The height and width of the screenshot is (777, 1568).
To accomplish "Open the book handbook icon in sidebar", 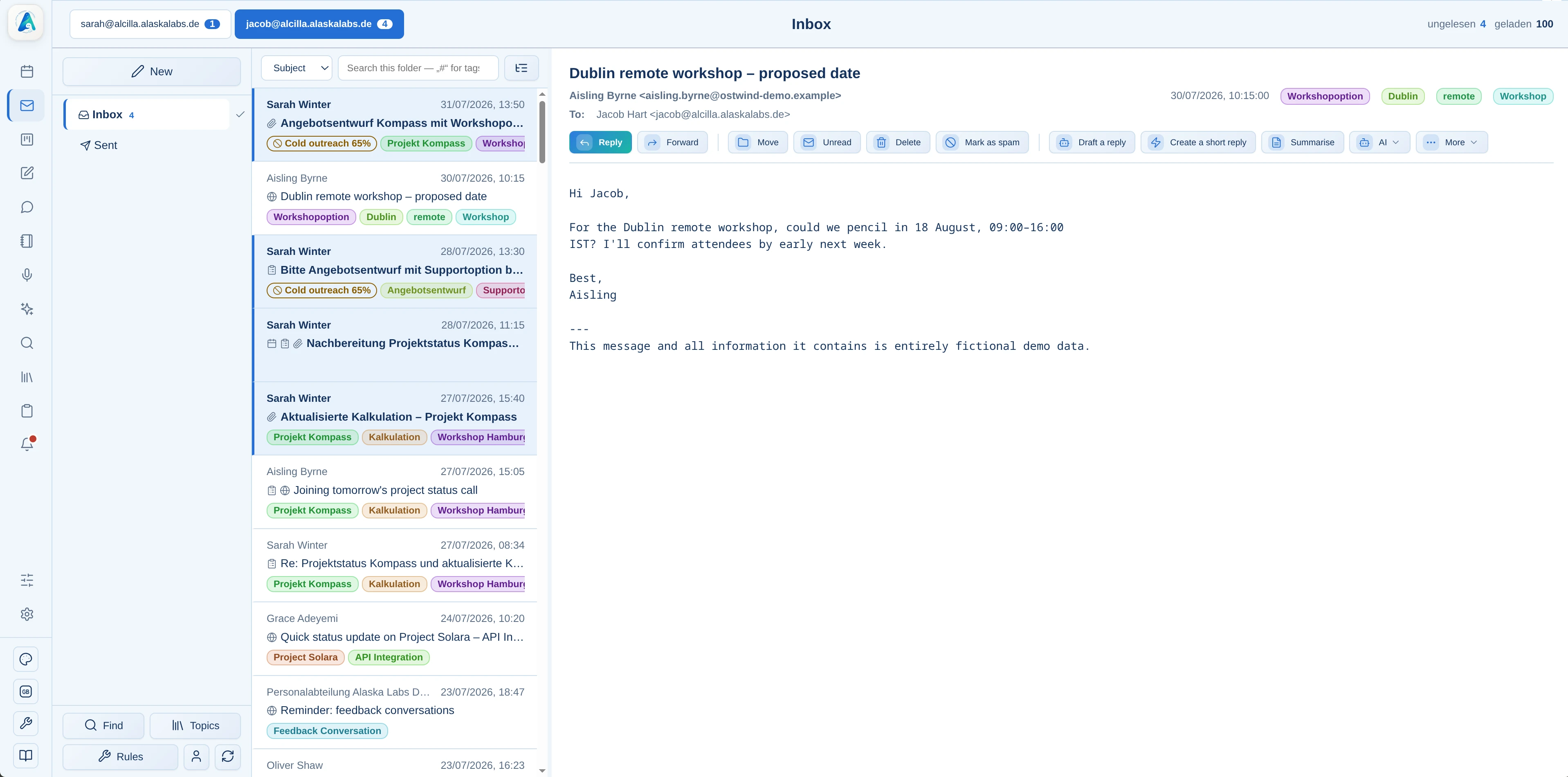I will (x=26, y=756).
